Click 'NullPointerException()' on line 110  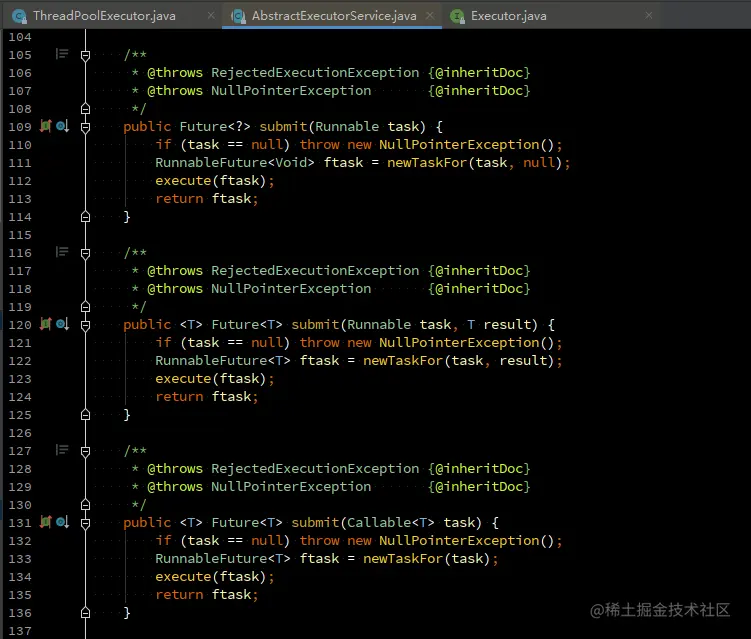tap(467, 145)
